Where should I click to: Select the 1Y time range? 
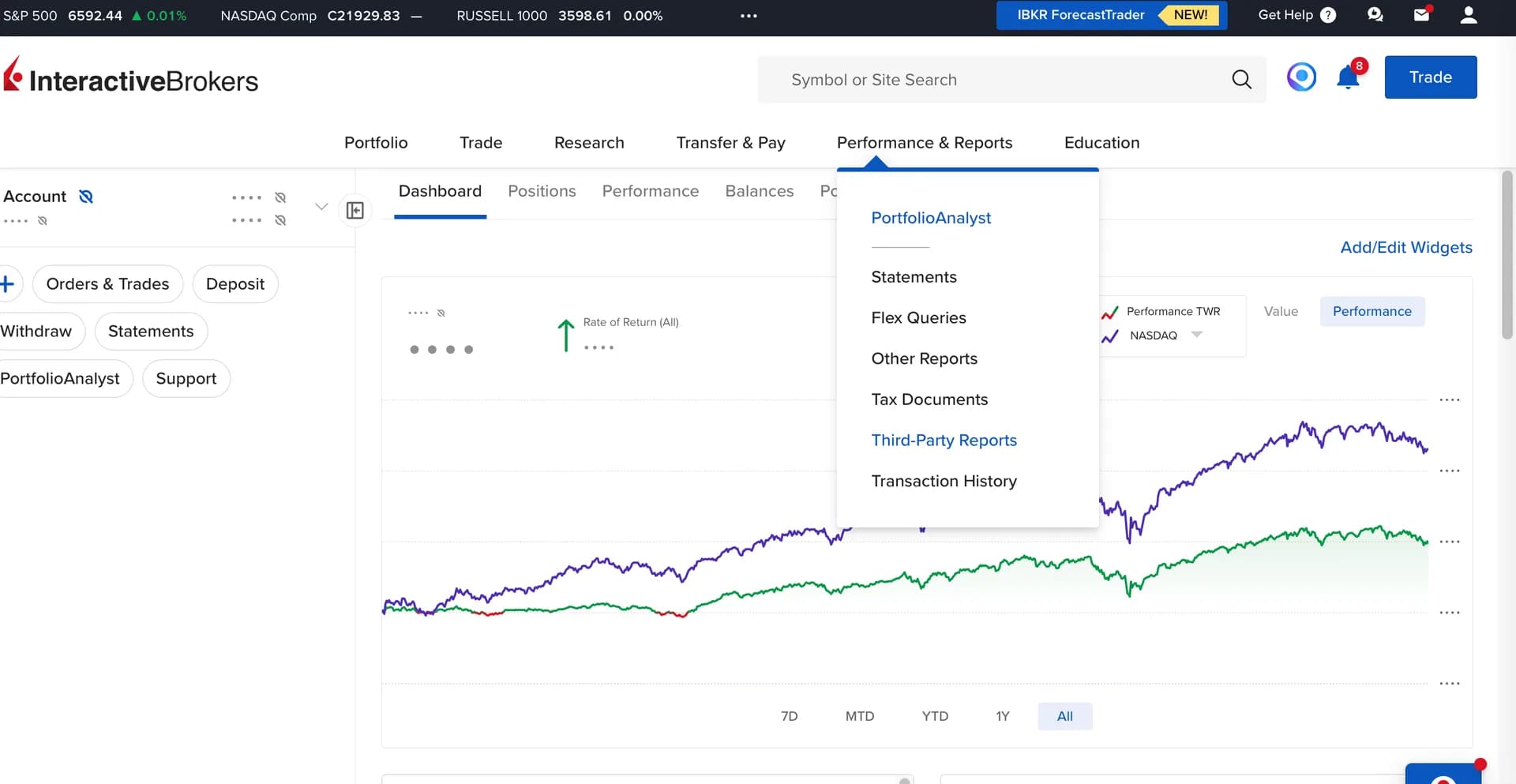[x=1003, y=716]
